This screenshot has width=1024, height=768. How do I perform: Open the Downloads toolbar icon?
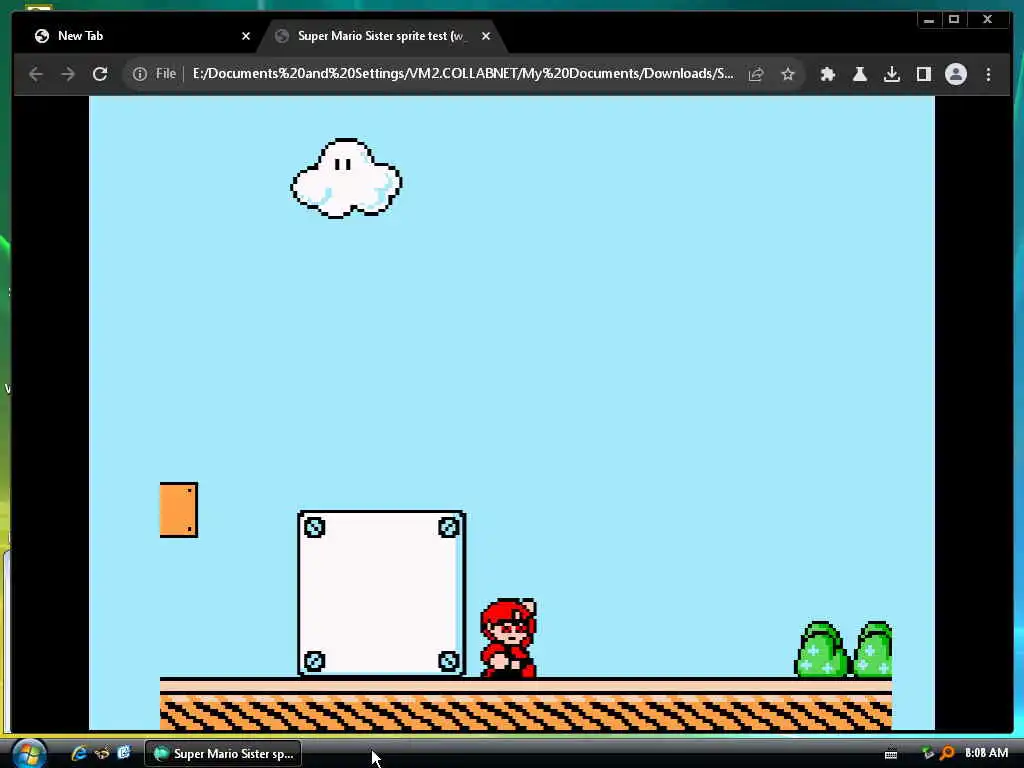891,74
